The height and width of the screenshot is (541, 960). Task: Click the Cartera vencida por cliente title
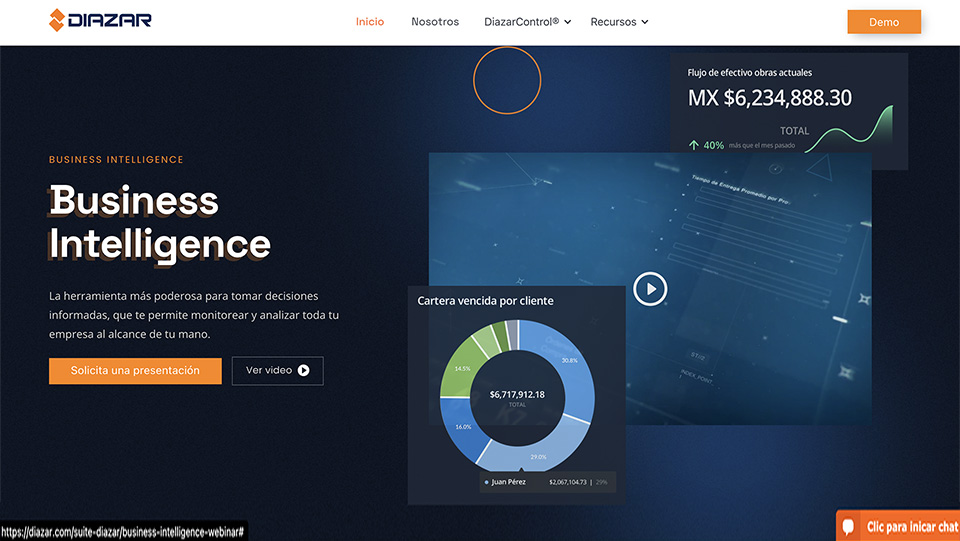pyautogui.click(x=486, y=301)
